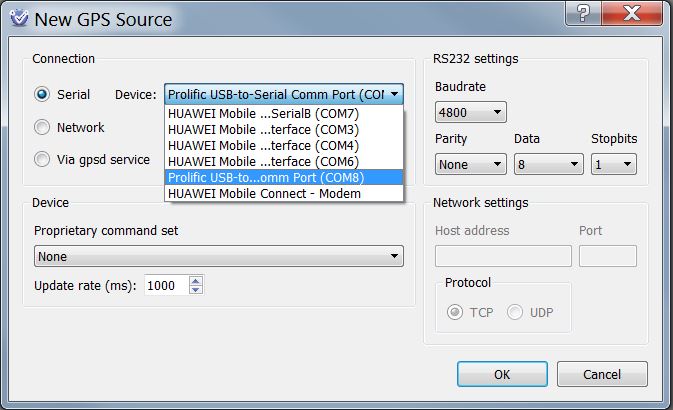Click the help question mark button
The width and height of the screenshot is (673, 410).
(581, 13)
